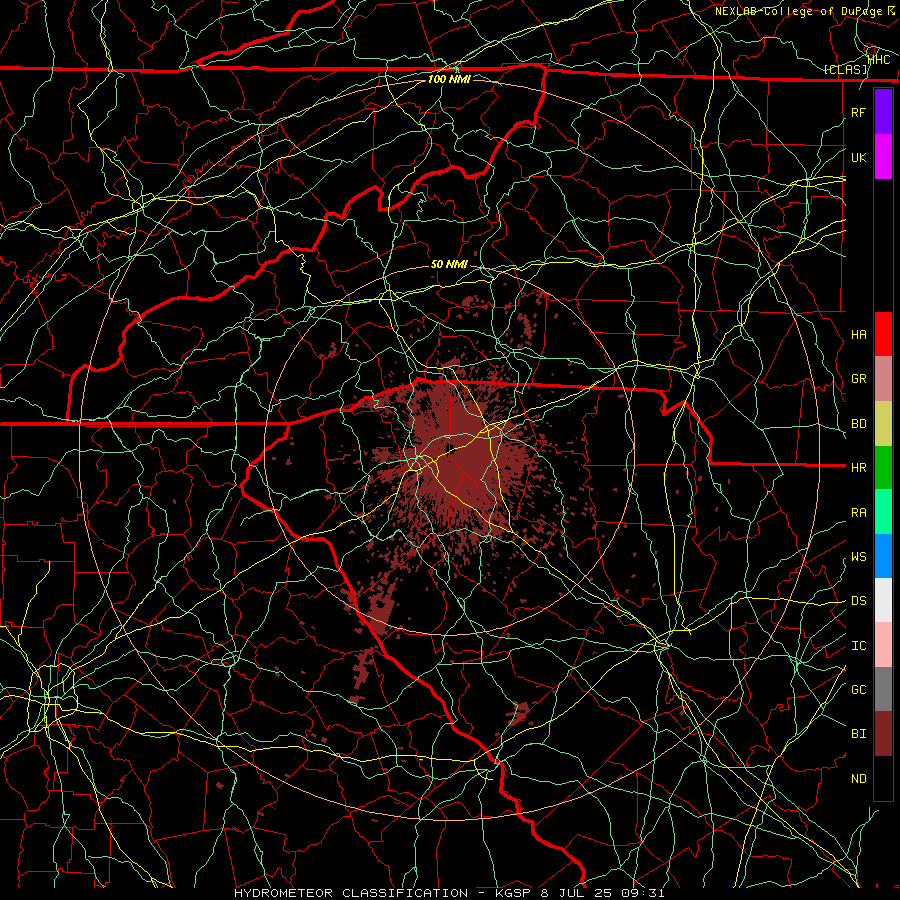Click the DS white legend swatch
900x900 pixels.
coord(883,600)
